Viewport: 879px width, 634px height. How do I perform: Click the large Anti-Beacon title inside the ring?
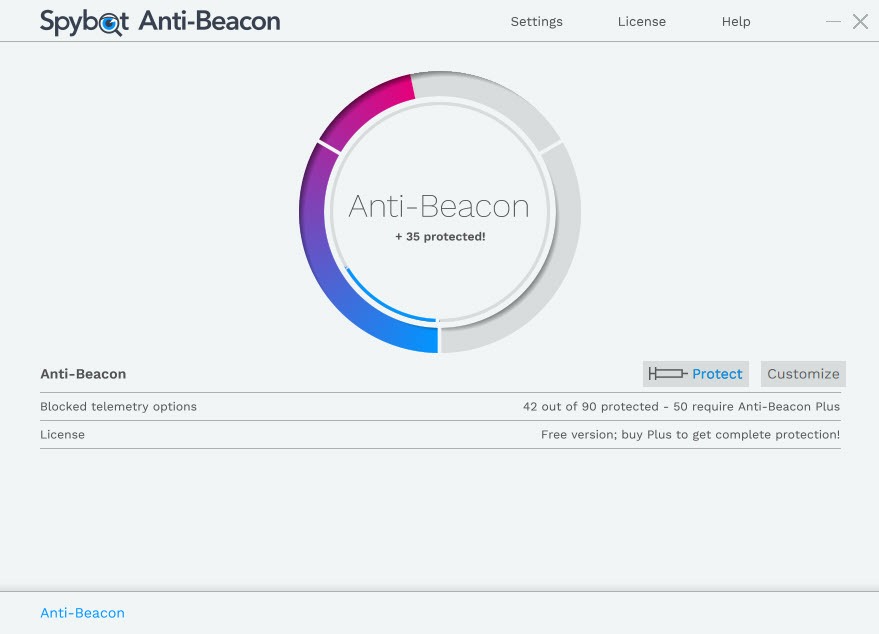[439, 206]
